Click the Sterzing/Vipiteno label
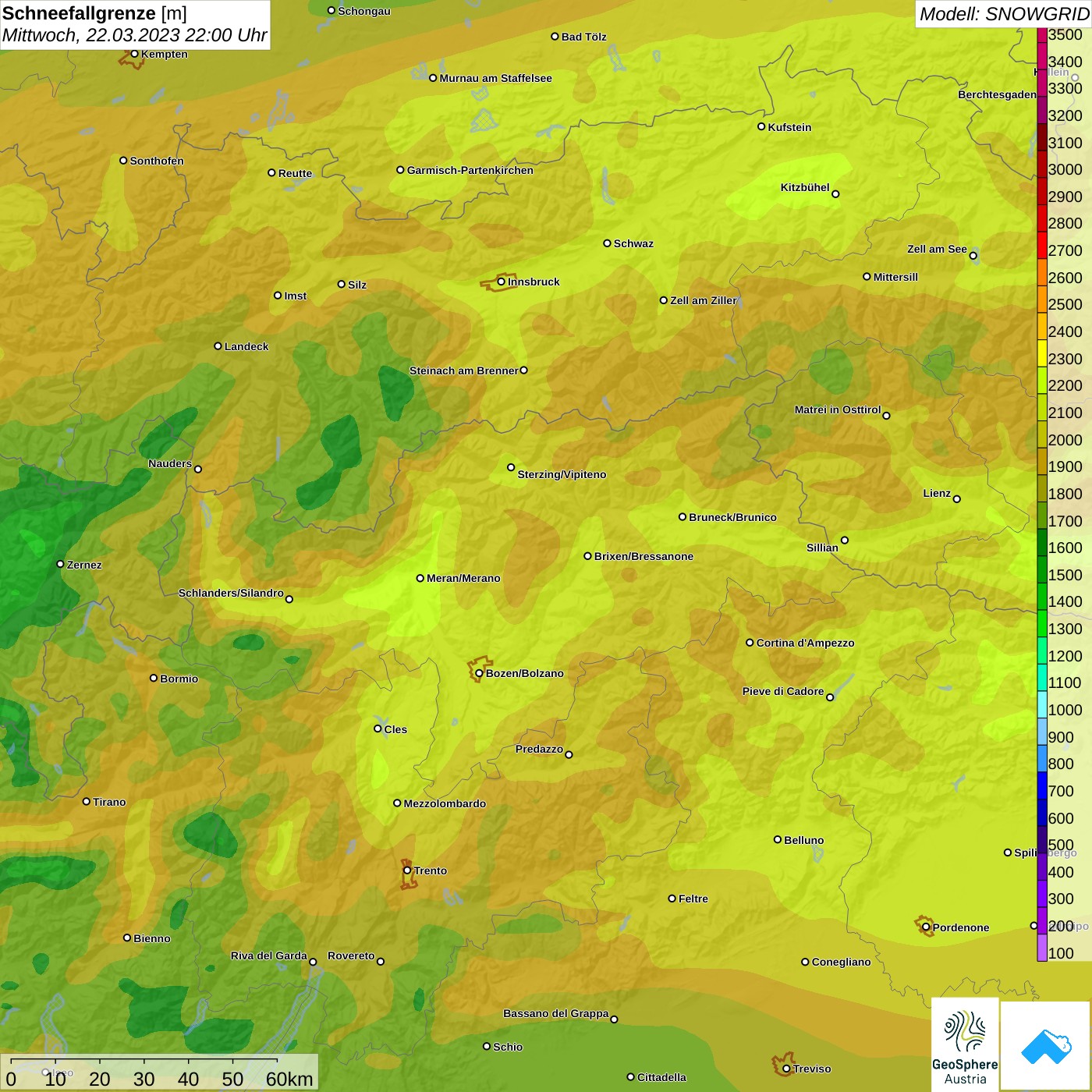This screenshot has height=1092, width=1092. (x=562, y=474)
